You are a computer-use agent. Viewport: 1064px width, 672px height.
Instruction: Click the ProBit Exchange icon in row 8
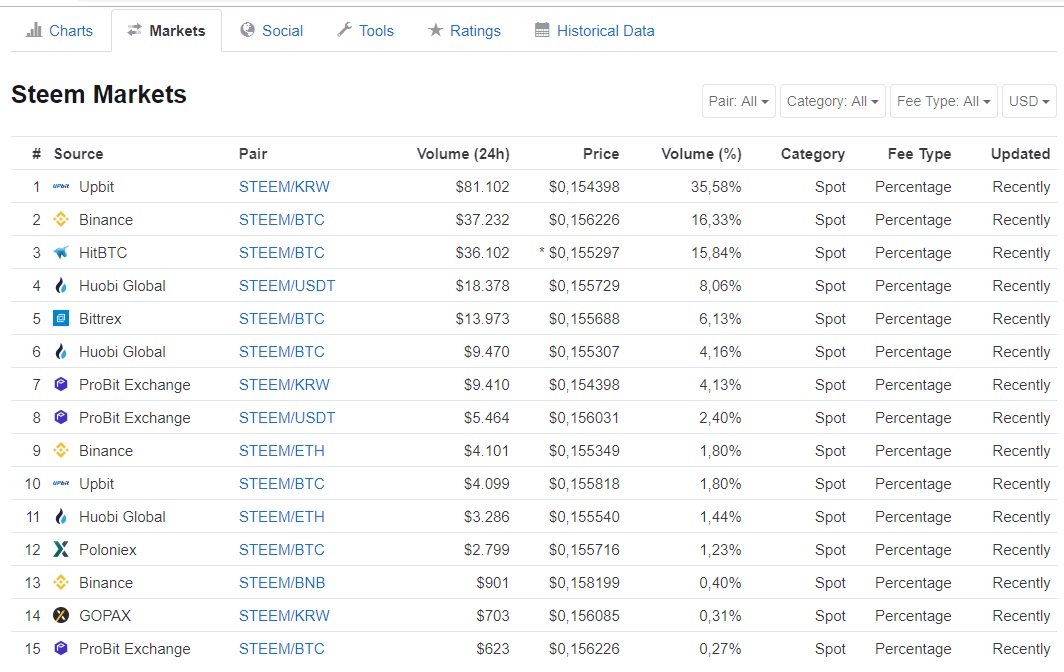coord(61,417)
